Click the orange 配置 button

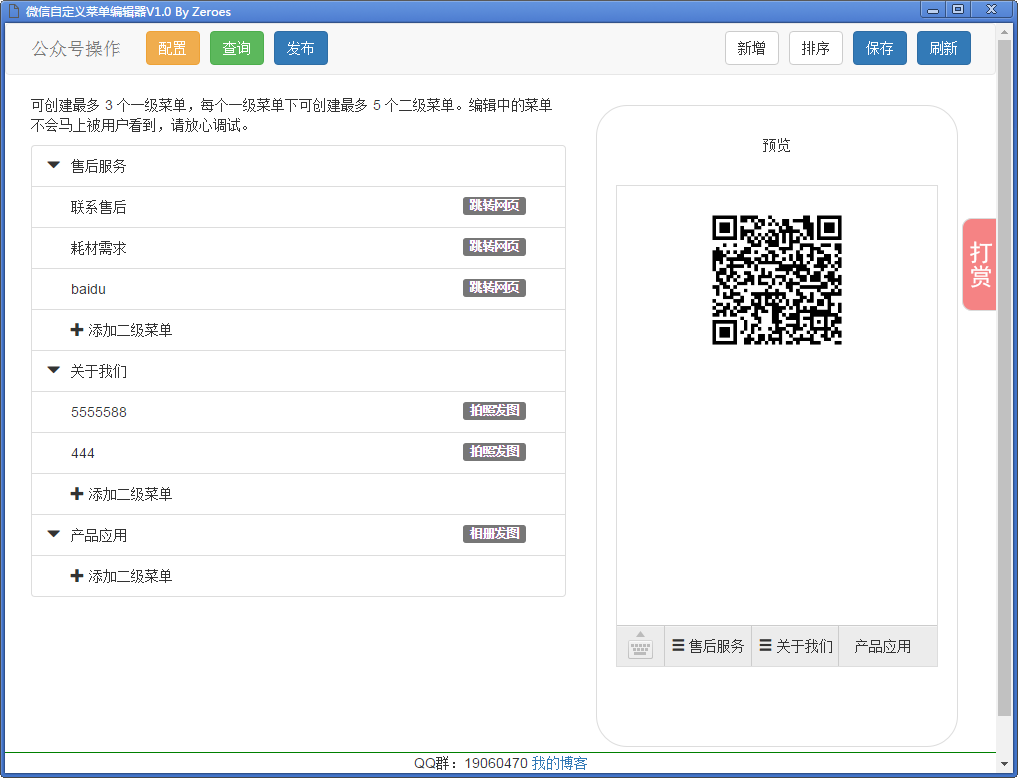click(x=173, y=48)
